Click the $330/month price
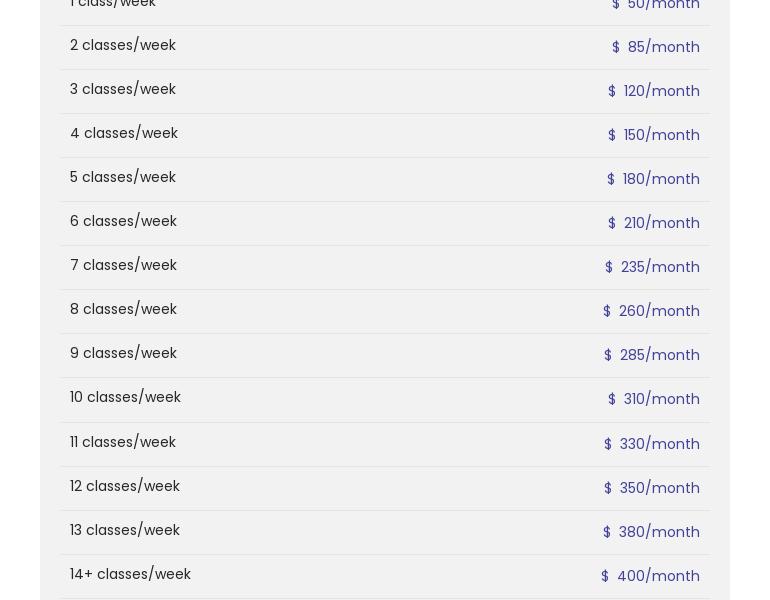770x600 pixels. tap(652, 444)
